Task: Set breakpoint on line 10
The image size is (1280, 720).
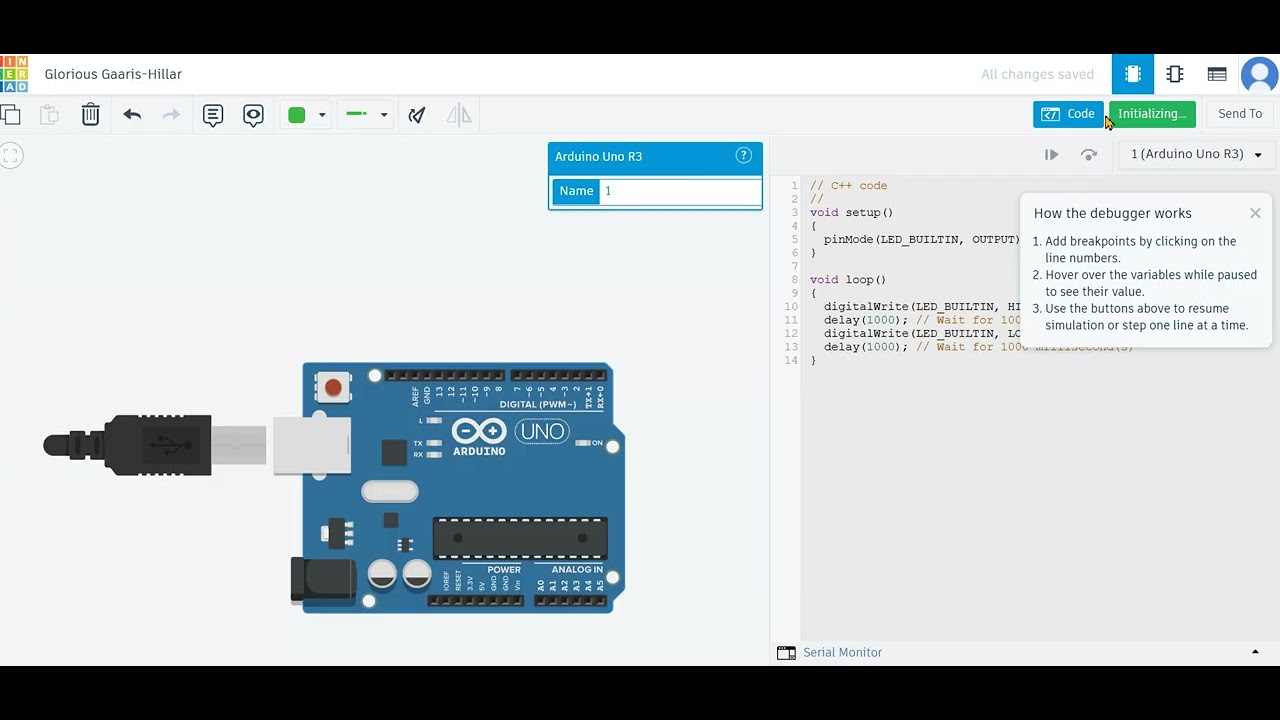Action: point(792,306)
